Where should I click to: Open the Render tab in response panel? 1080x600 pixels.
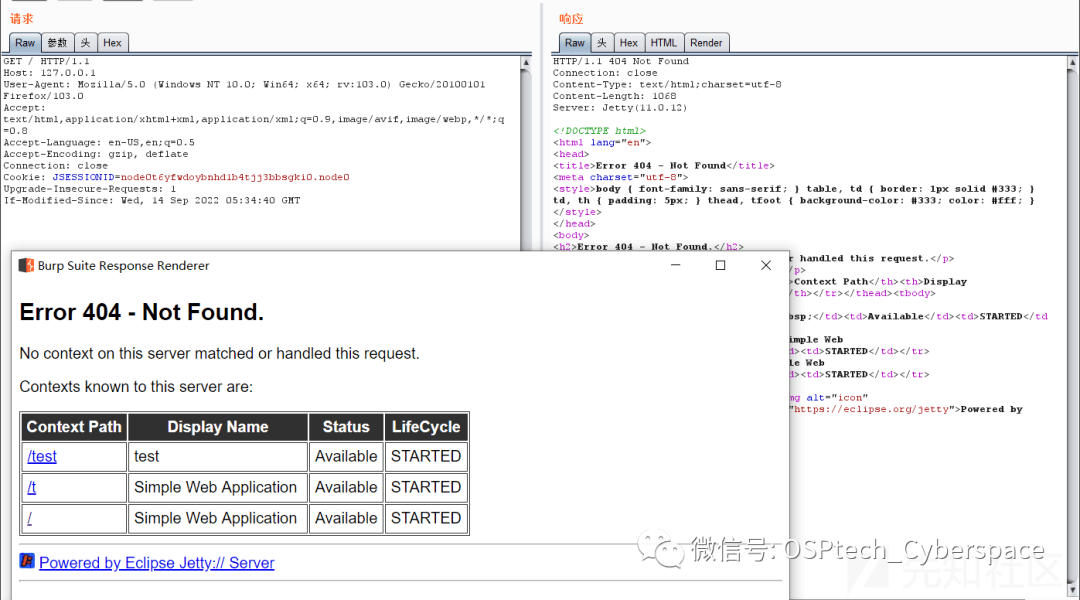point(706,43)
